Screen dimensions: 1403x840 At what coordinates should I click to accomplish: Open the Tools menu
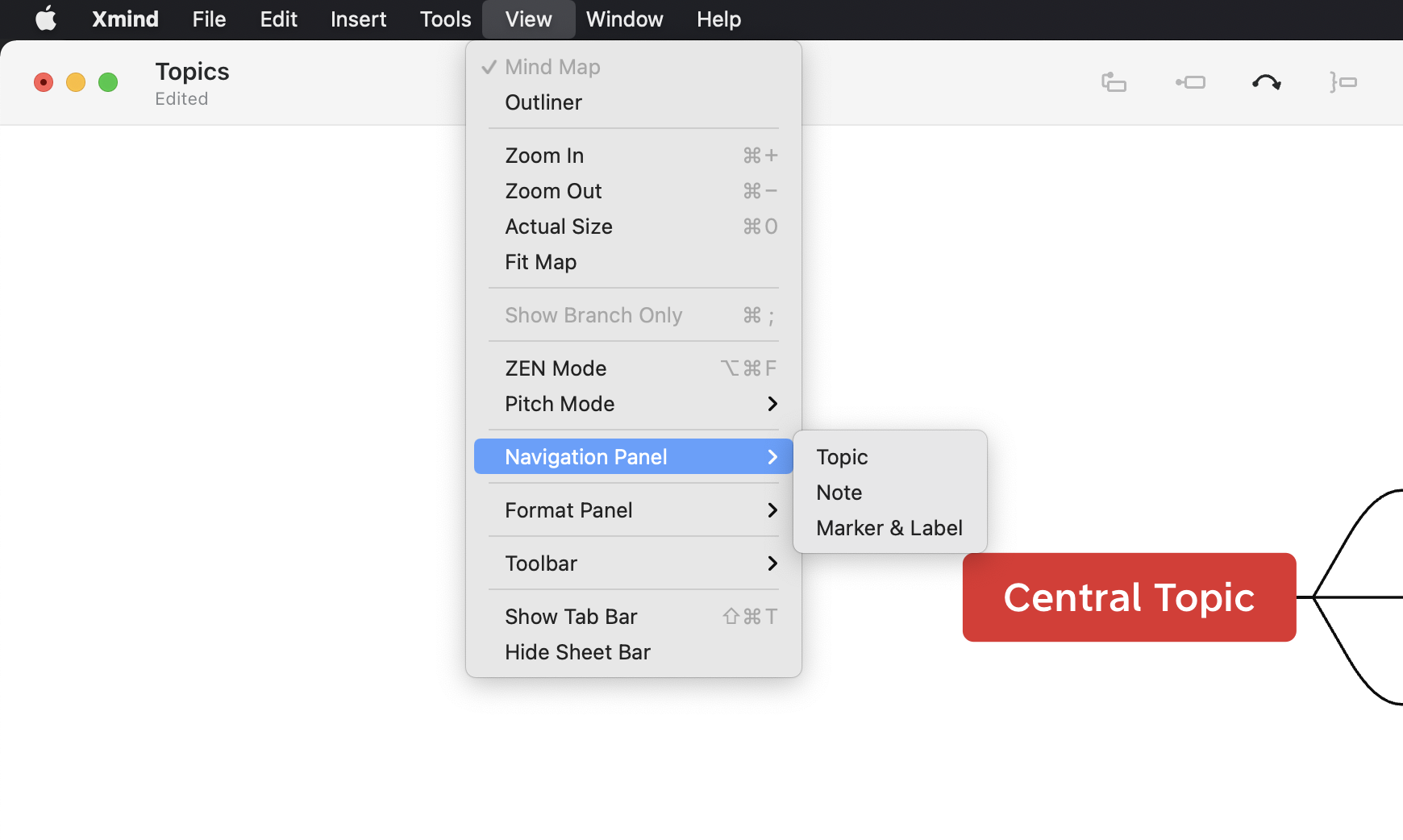[445, 19]
